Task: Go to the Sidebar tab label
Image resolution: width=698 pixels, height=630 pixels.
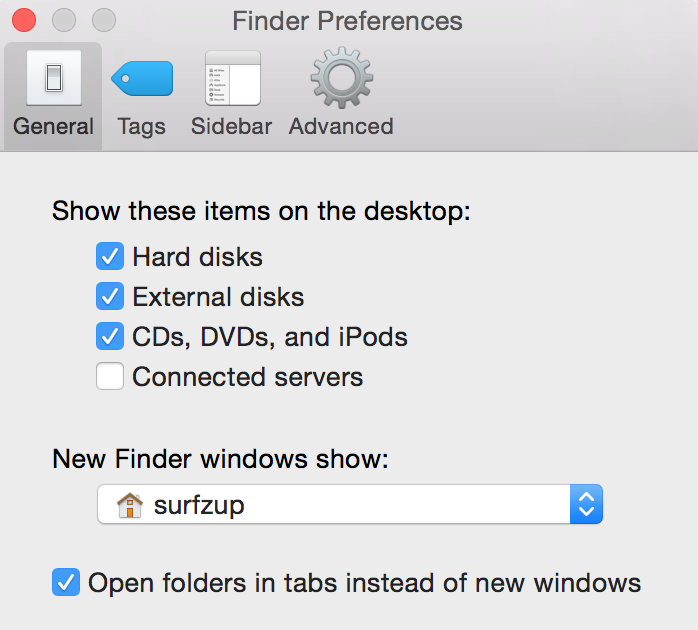Action: [232, 127]
